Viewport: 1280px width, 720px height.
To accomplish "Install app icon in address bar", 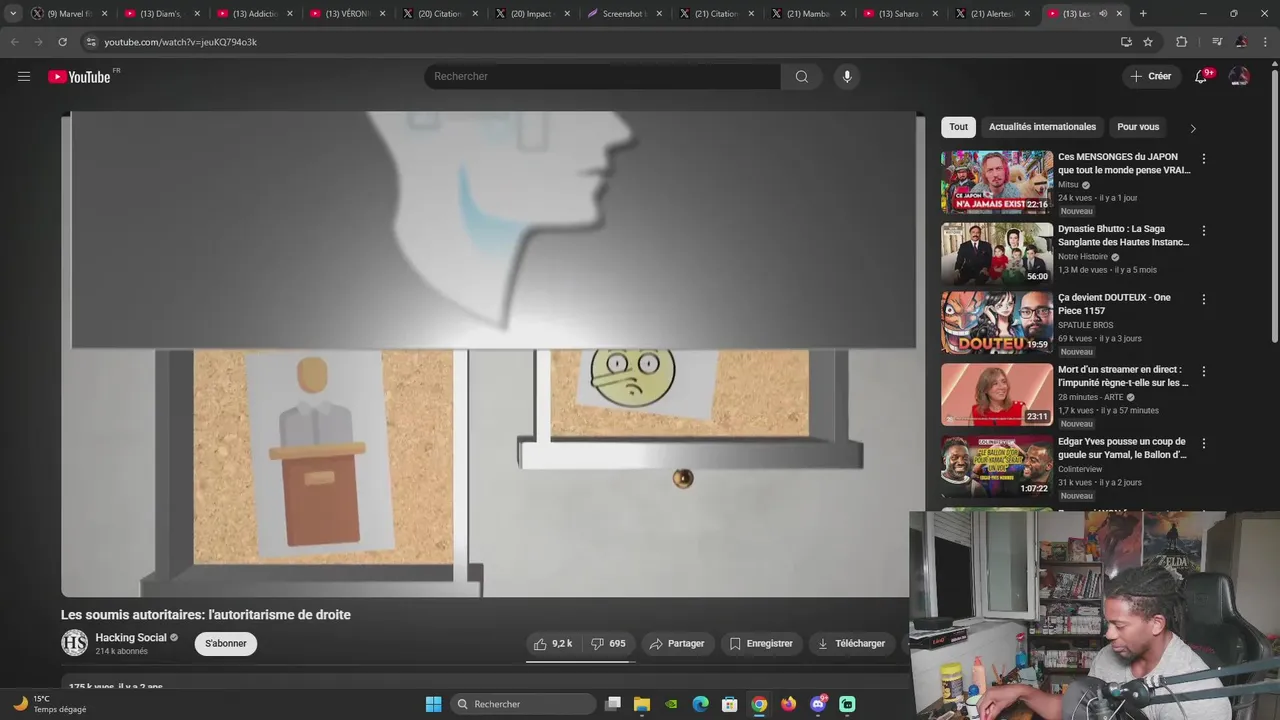I will coord(1126,42).
